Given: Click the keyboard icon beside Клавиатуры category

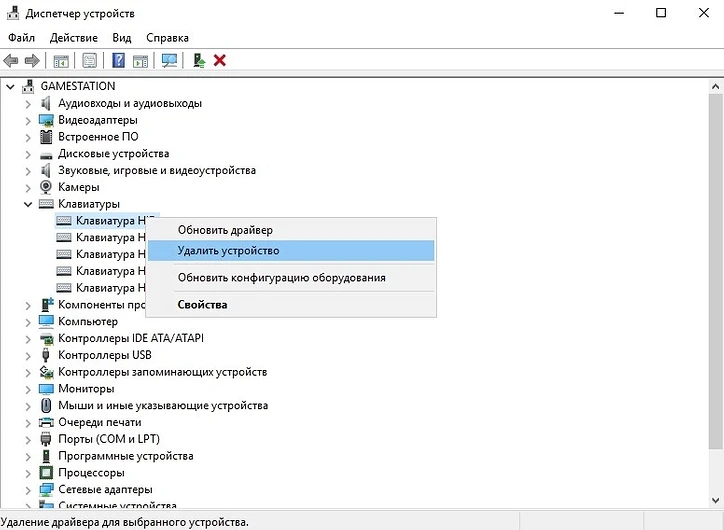Looking at the screenshot, I should click(46, 204).
